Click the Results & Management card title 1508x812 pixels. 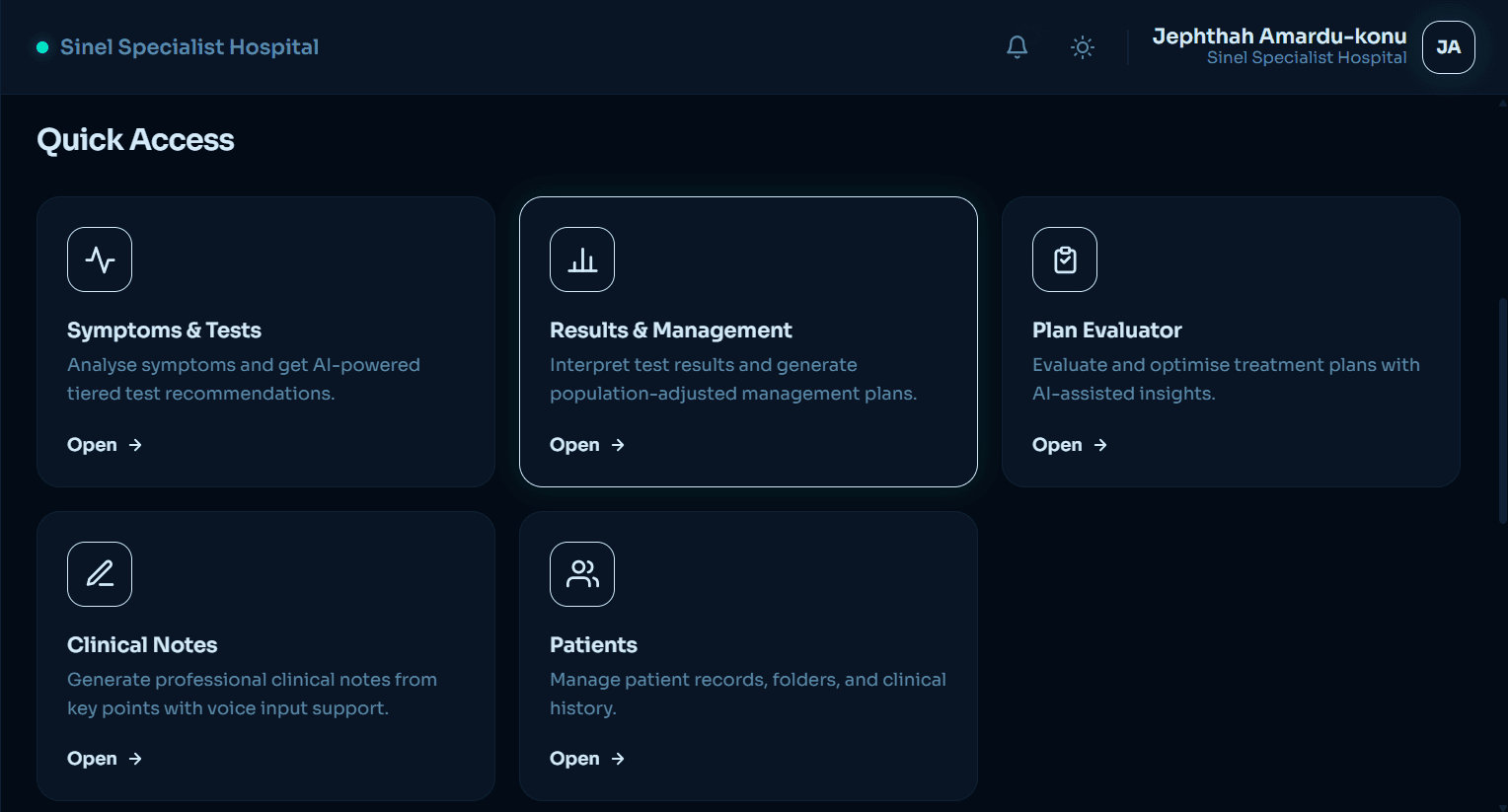pyautogui.click(x=671, y=331)
